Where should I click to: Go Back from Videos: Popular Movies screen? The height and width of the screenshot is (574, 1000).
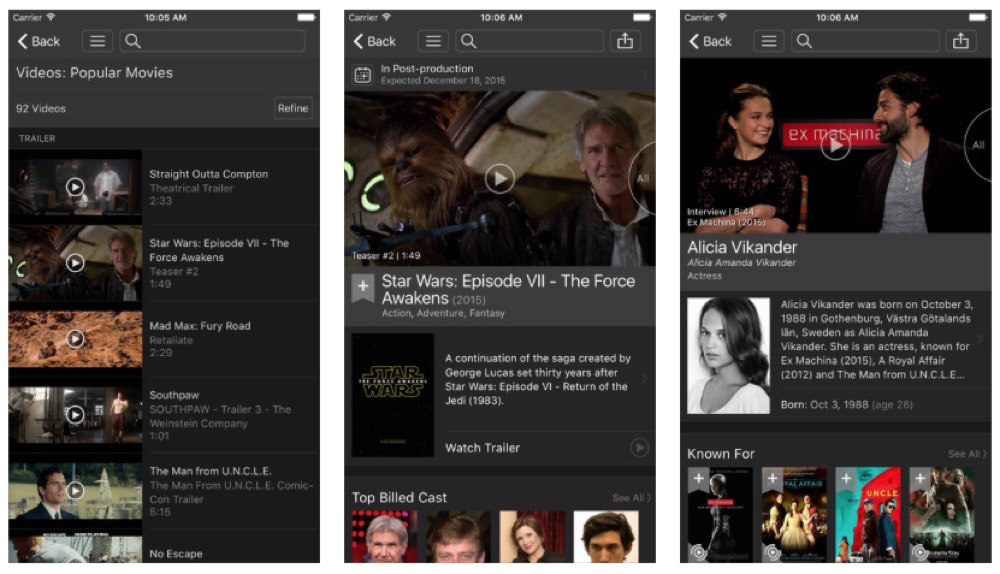[x=39, y=41]
